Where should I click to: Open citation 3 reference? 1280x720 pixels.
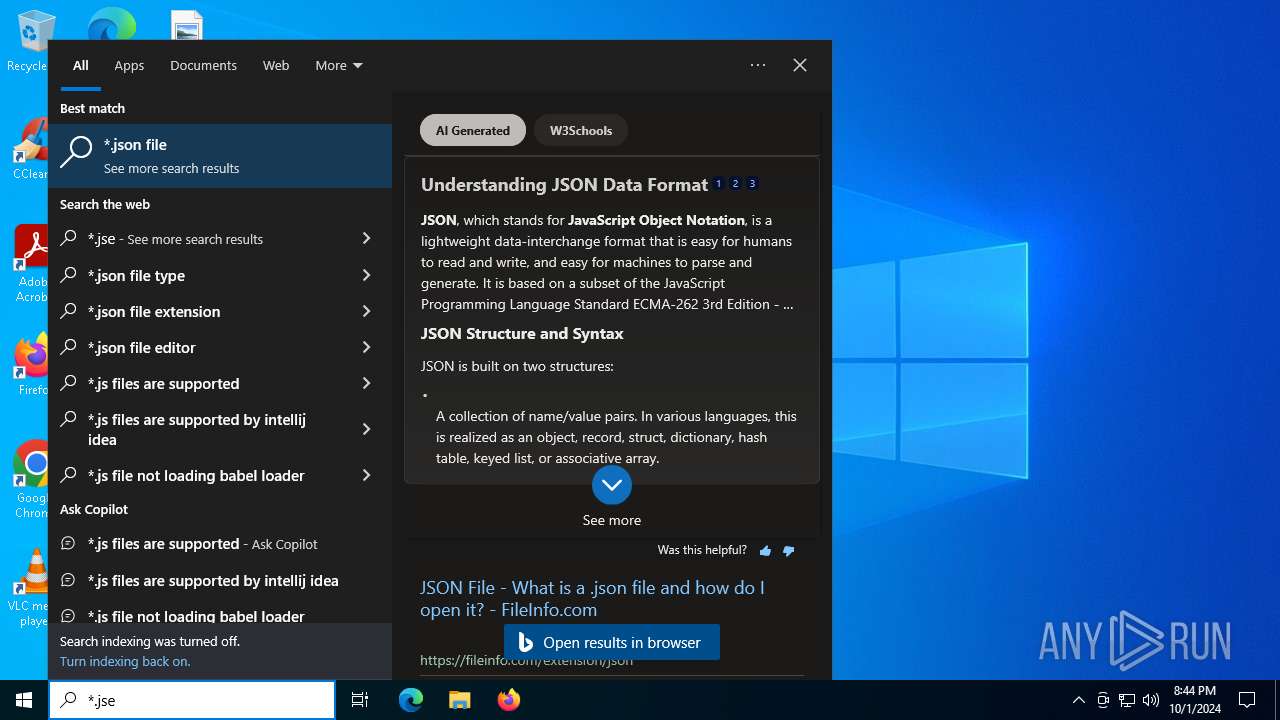(x=752, y=184)
